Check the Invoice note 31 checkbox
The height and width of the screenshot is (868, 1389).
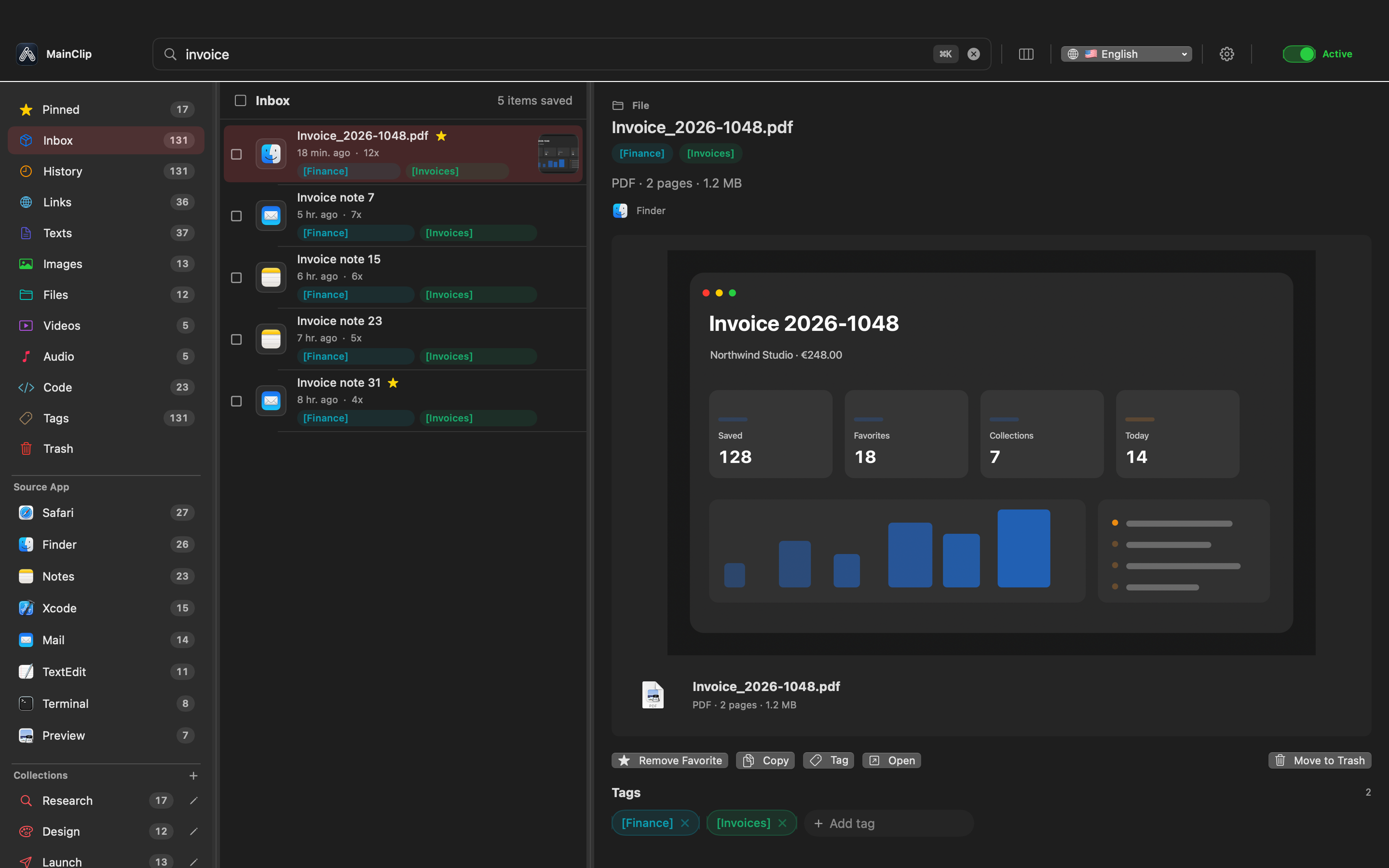coord(236,401)
